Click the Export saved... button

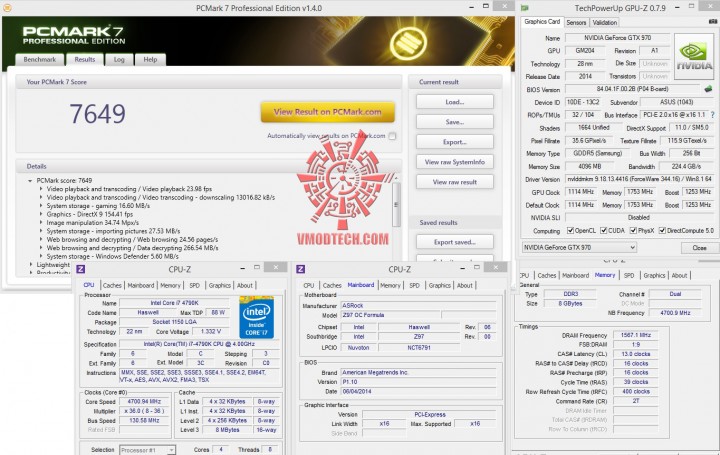pyautogui.click(x=455, y=242)
